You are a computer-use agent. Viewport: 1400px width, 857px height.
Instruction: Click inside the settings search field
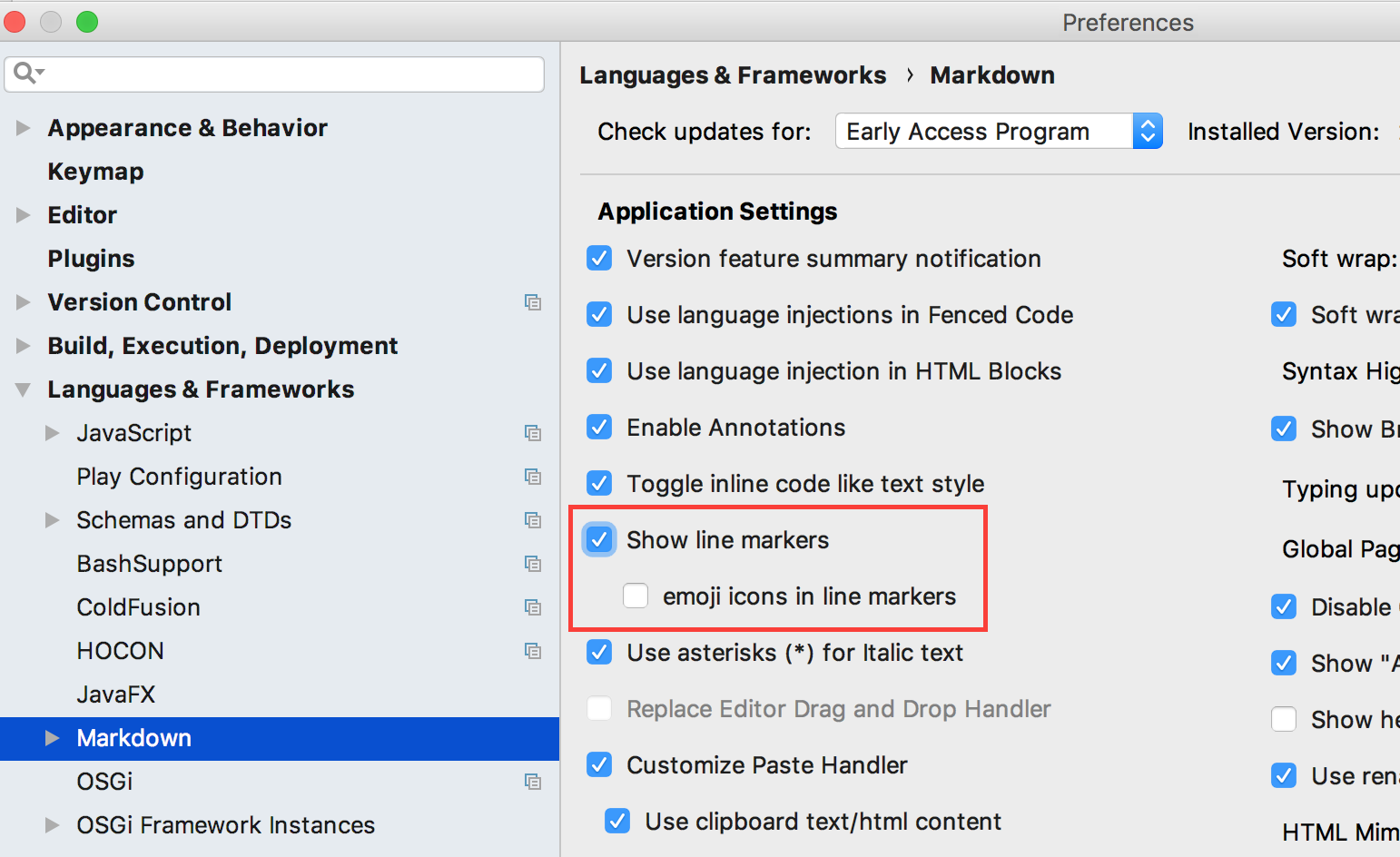tap(272, 74)
